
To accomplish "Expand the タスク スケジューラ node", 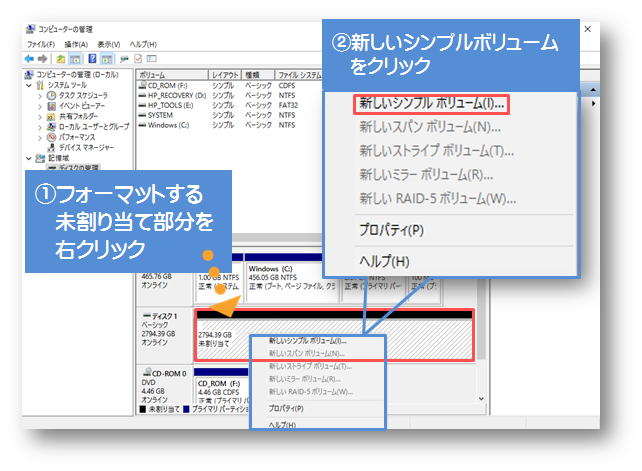I will coord(40,96).
